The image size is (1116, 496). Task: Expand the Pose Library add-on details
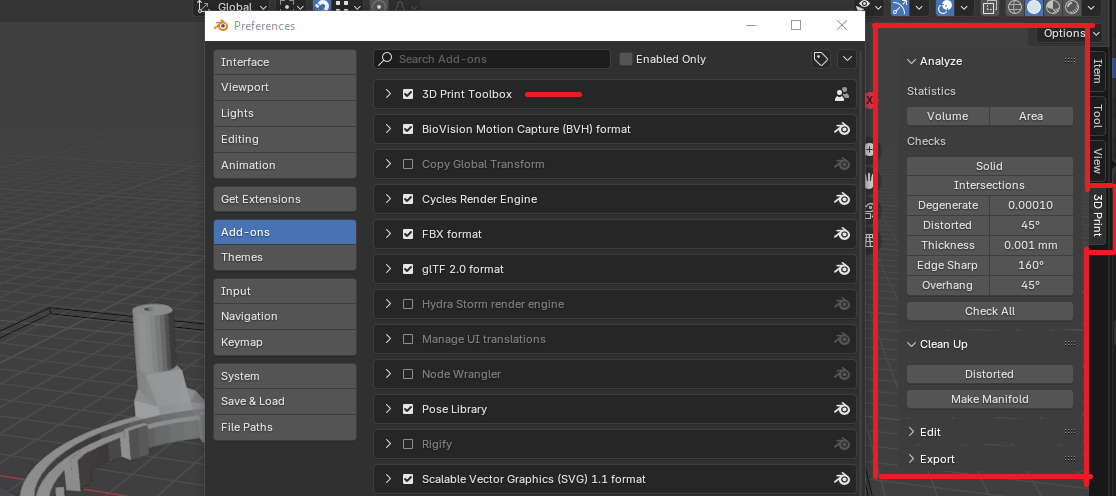click(388, 409)
